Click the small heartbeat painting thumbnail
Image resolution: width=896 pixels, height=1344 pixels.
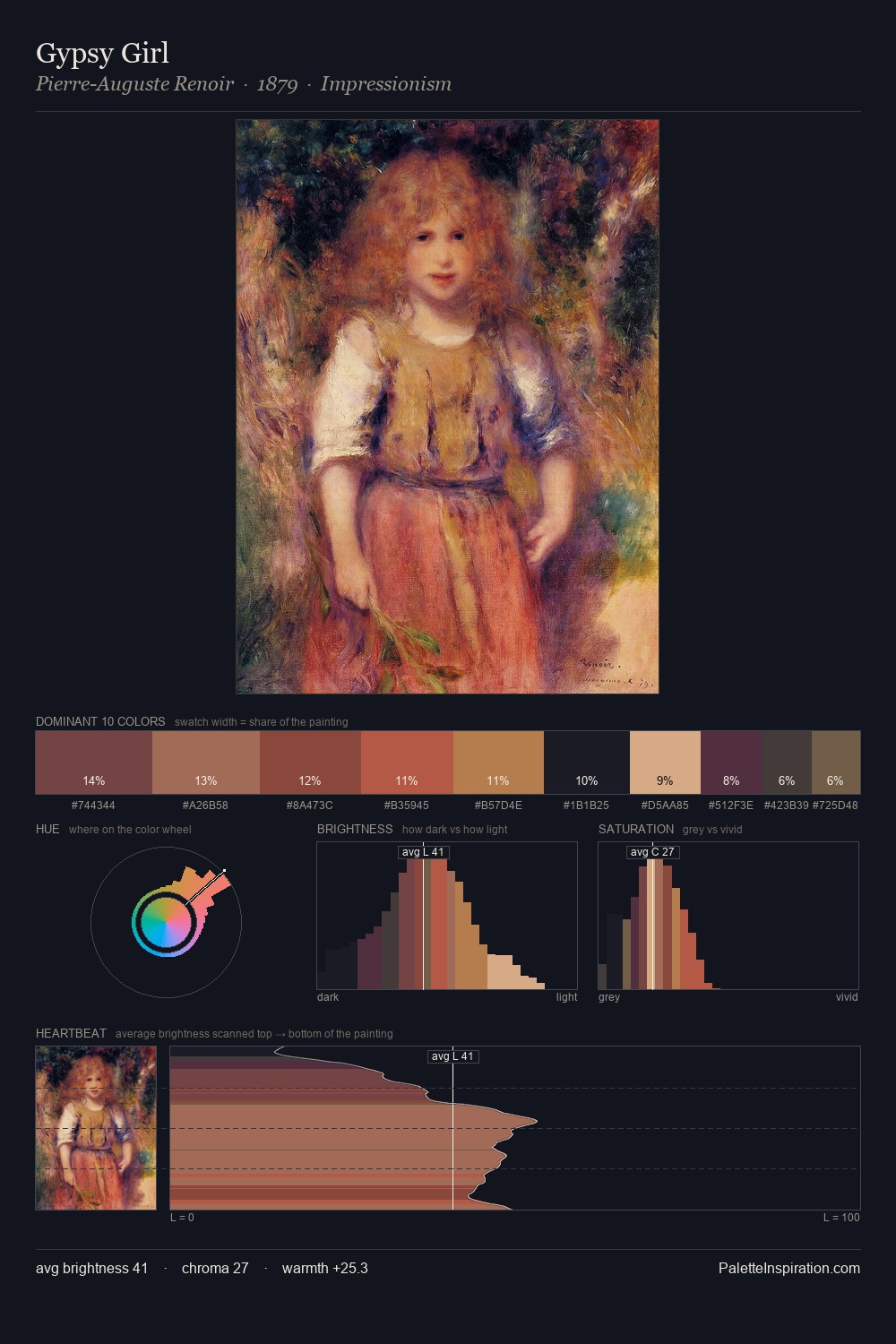[96, 1128]
